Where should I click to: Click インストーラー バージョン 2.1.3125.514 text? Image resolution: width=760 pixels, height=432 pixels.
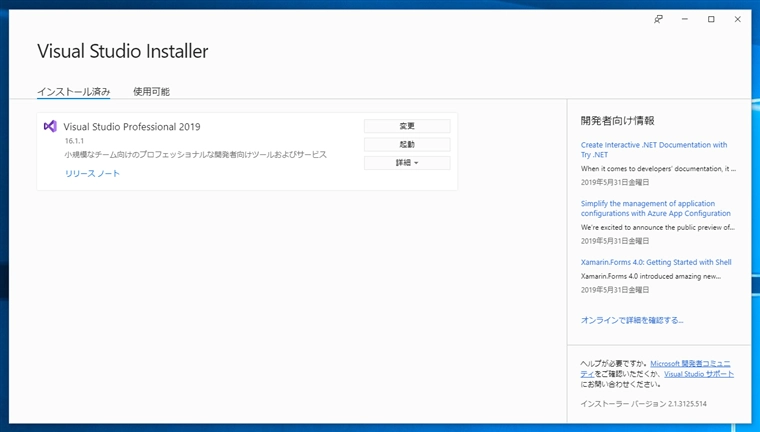(644, 404)
